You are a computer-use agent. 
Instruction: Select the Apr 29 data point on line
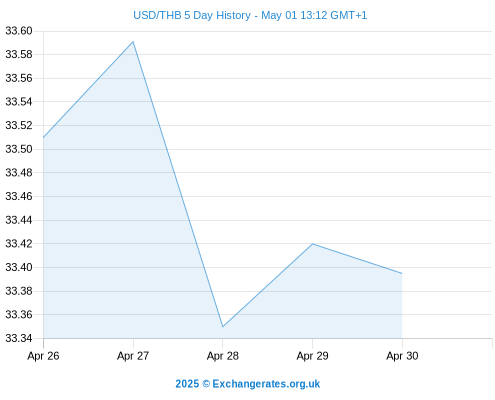tap(312, 244)
